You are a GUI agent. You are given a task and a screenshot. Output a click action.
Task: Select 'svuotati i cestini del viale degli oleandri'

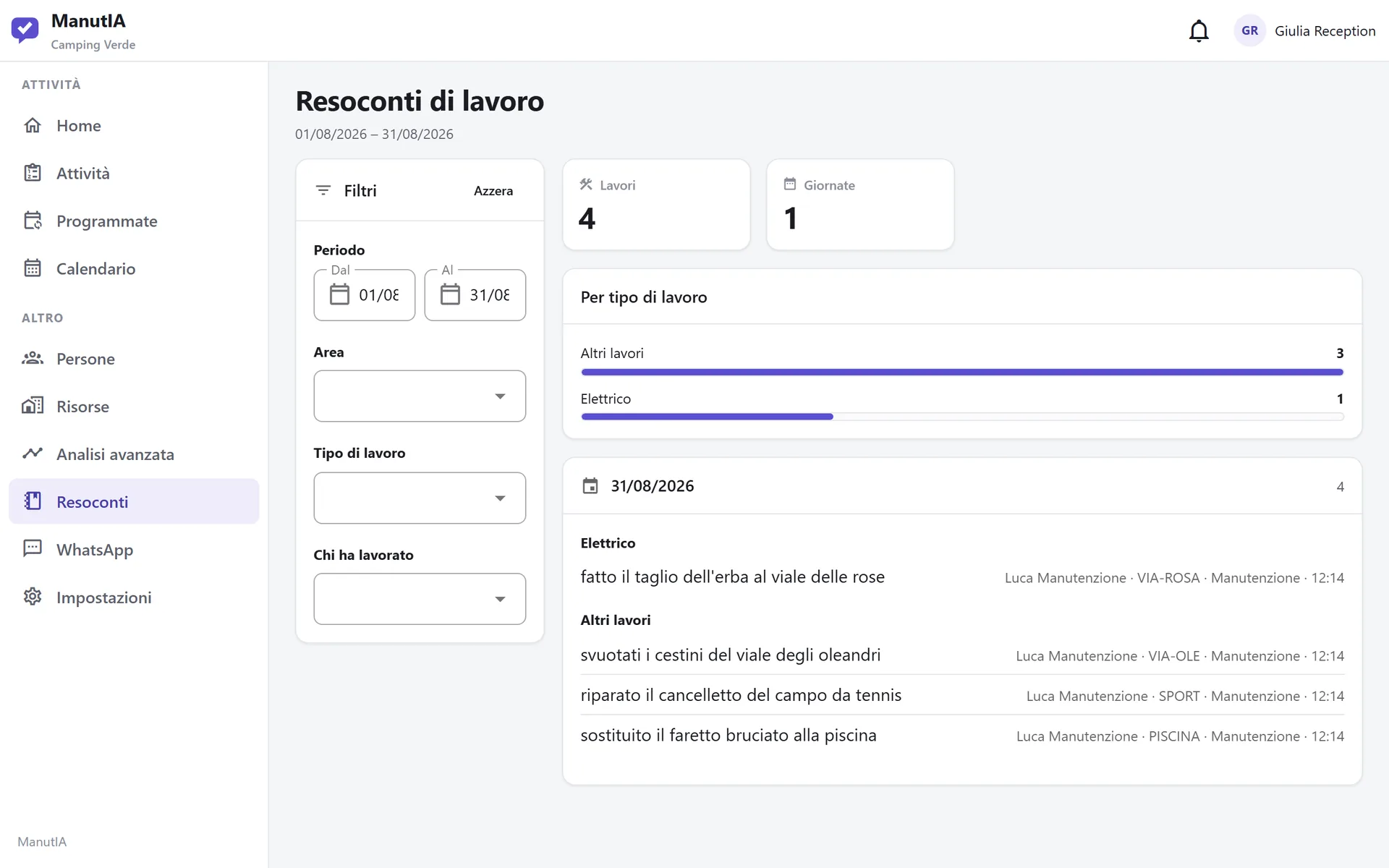pos(730,655)
